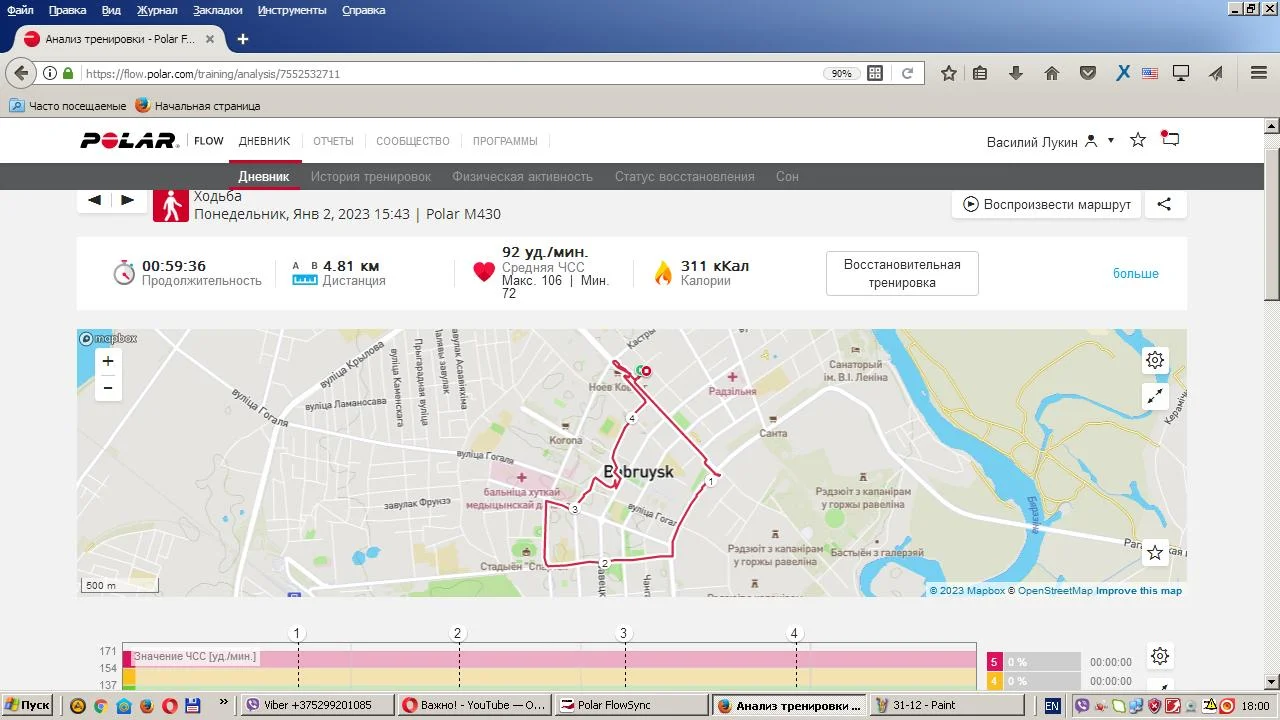Go to previous training session arrow
Image resolution: width=1280 pixels, height=720 pixels.
(x=94, y=200)
